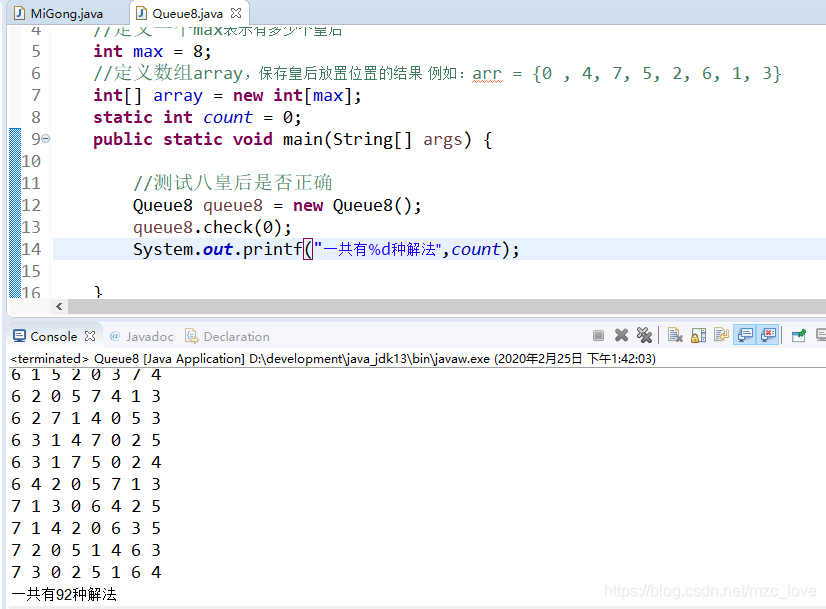Clear the Console output
Viewport: 826px width, 609px height.
[x=675, y=335]
